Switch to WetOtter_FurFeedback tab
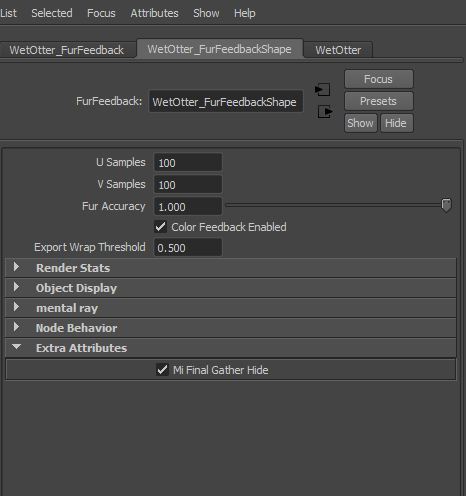This screenshot has width=466, height=496. [x=67, y=50]
